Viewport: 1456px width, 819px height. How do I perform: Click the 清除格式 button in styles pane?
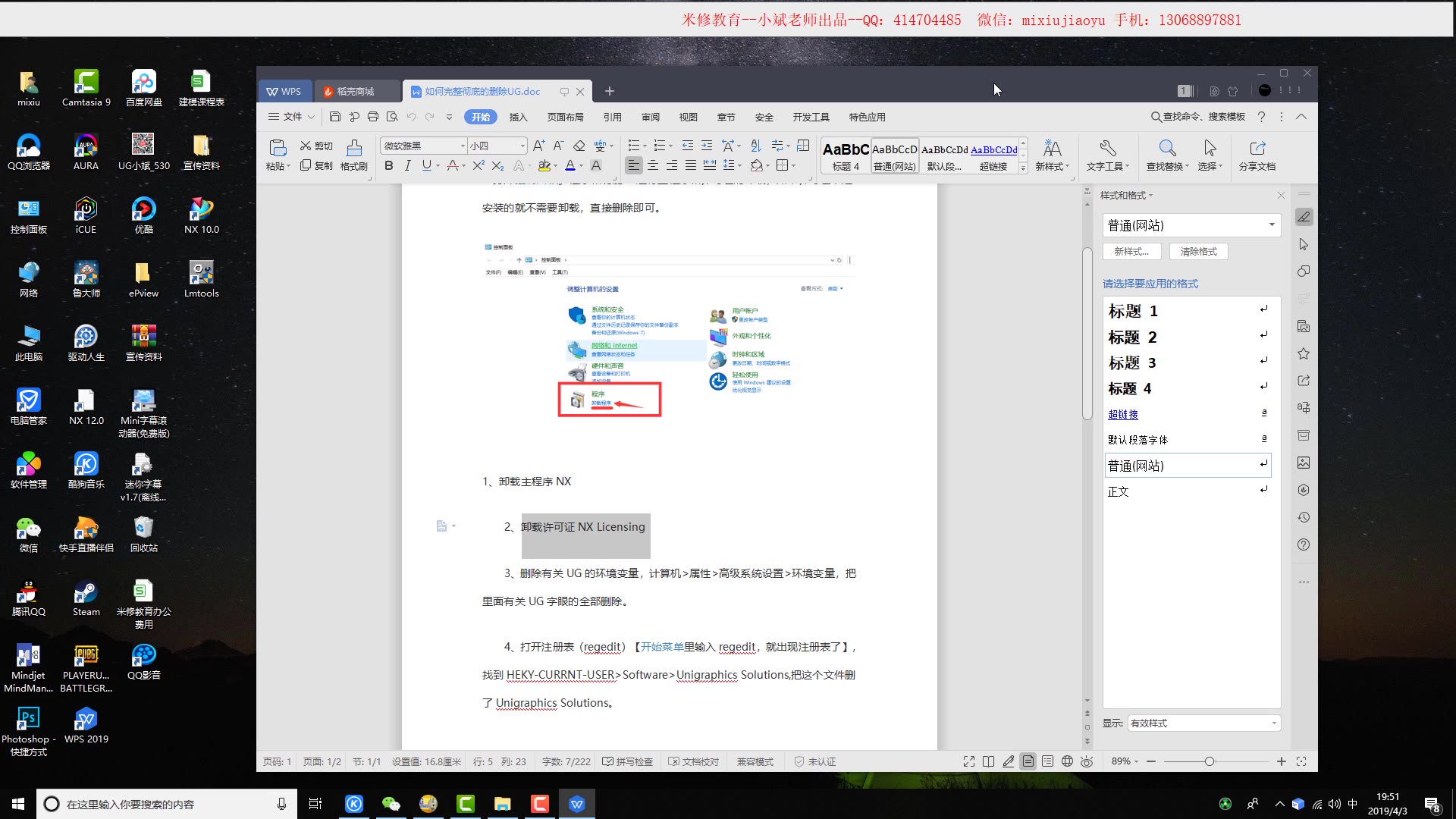1198,252
